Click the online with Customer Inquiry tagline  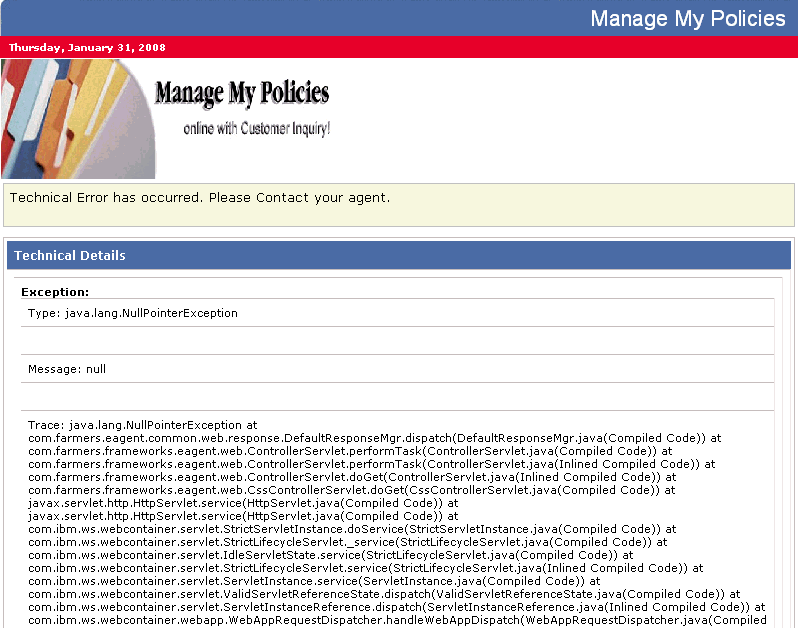click(x=256, y=129)
